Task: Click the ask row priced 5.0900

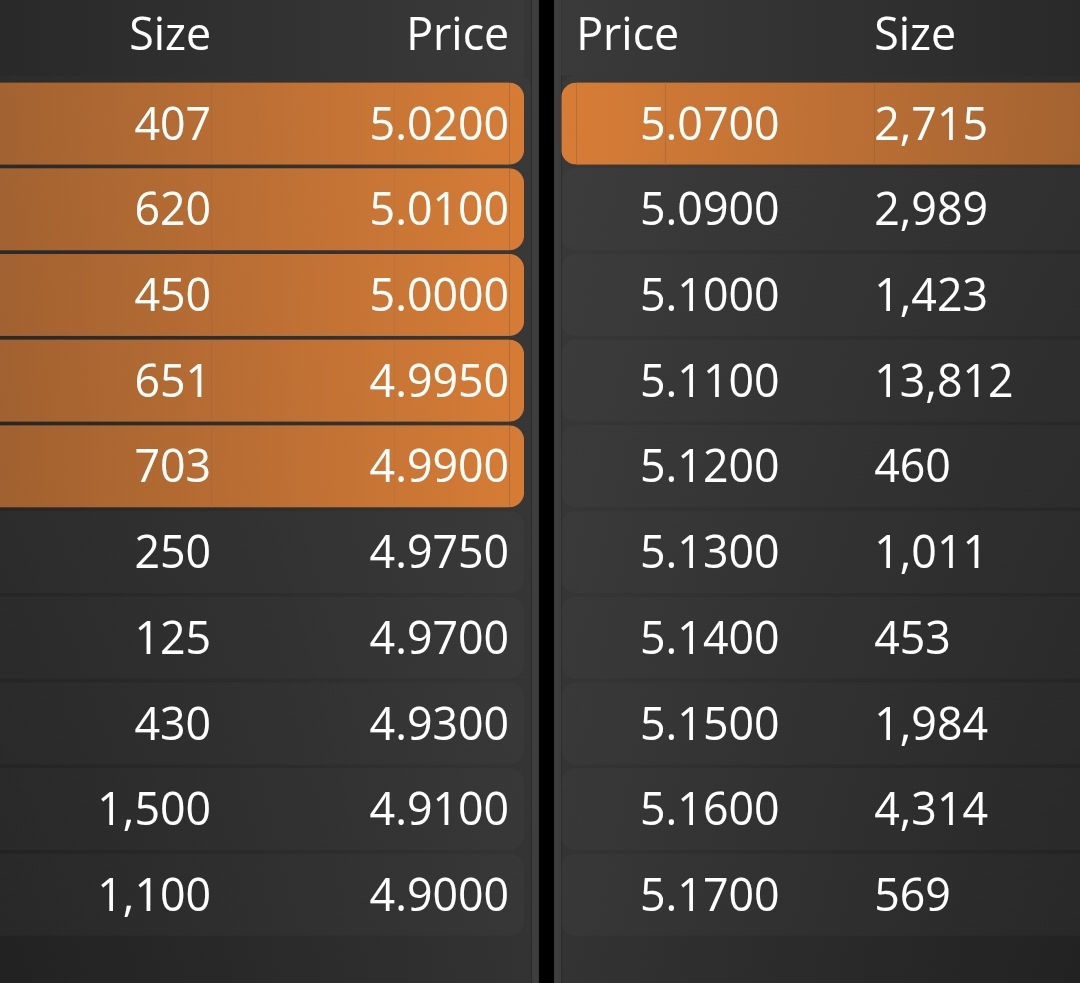Action: [x=821, y=209]
